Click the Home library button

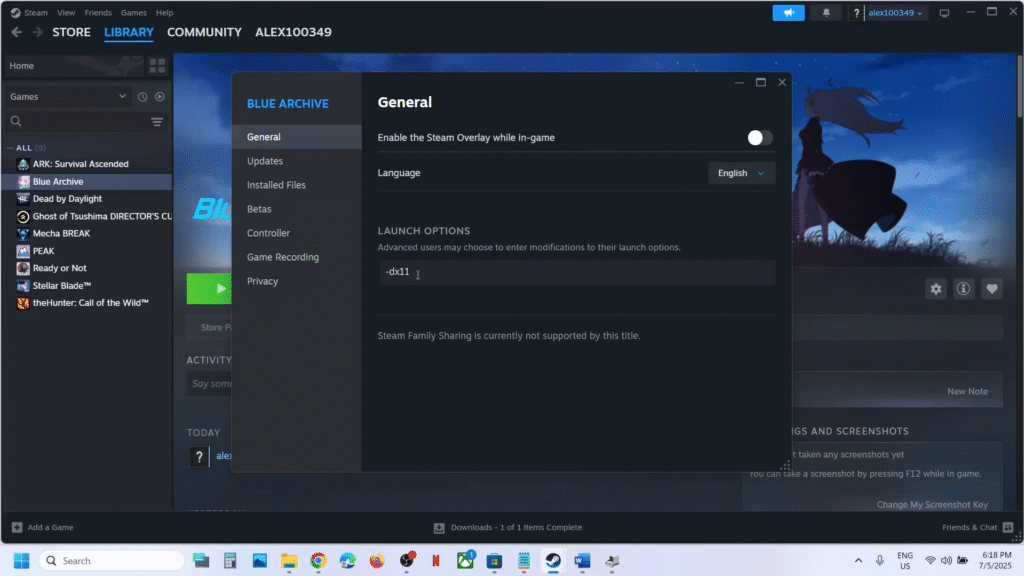73,66
